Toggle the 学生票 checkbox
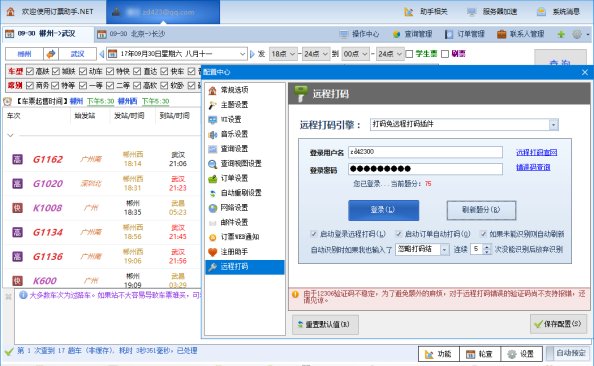The image size is (594, 366). coord(410,54)
